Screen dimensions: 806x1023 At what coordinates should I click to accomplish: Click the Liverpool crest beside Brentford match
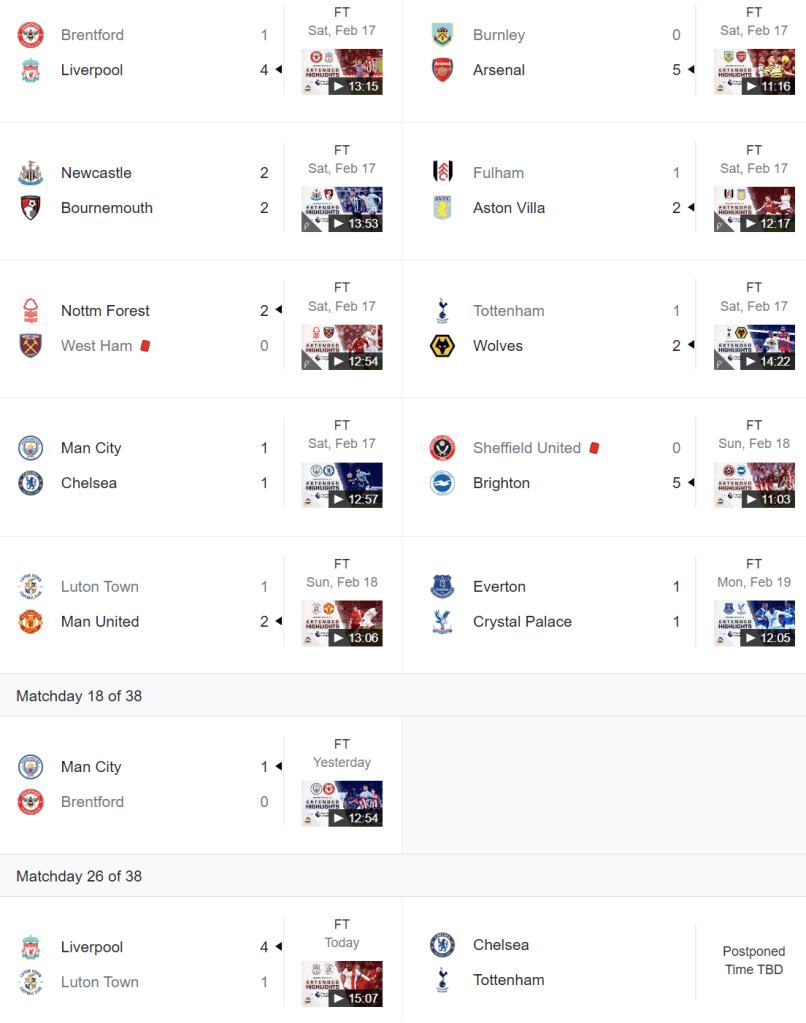click(x=31, y=70)
